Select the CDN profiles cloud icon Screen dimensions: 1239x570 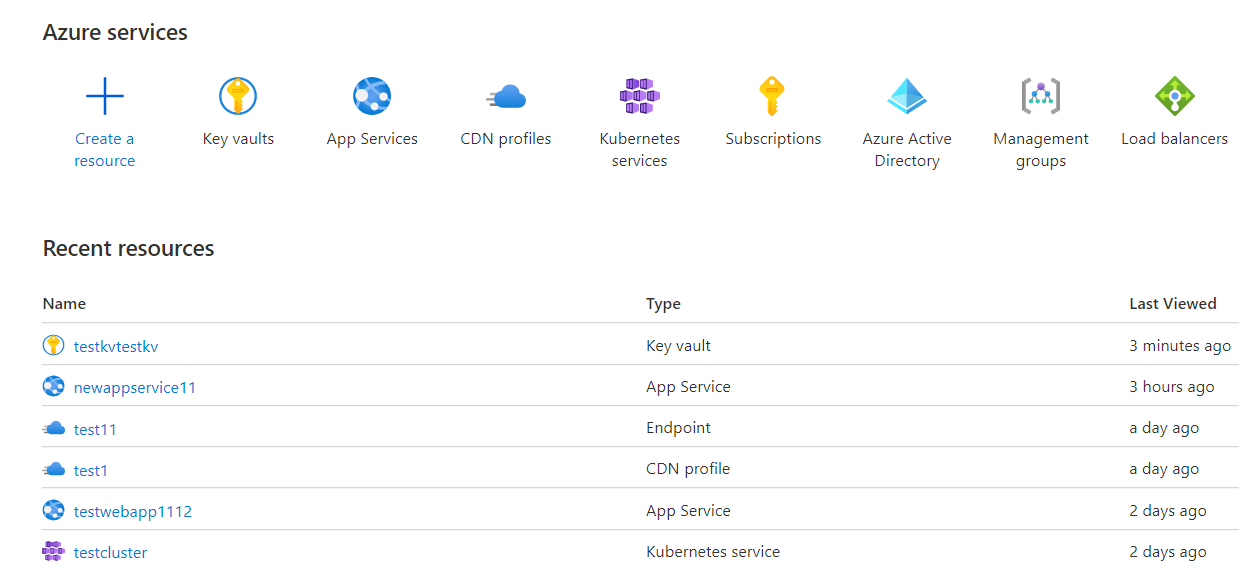point(506,97)
